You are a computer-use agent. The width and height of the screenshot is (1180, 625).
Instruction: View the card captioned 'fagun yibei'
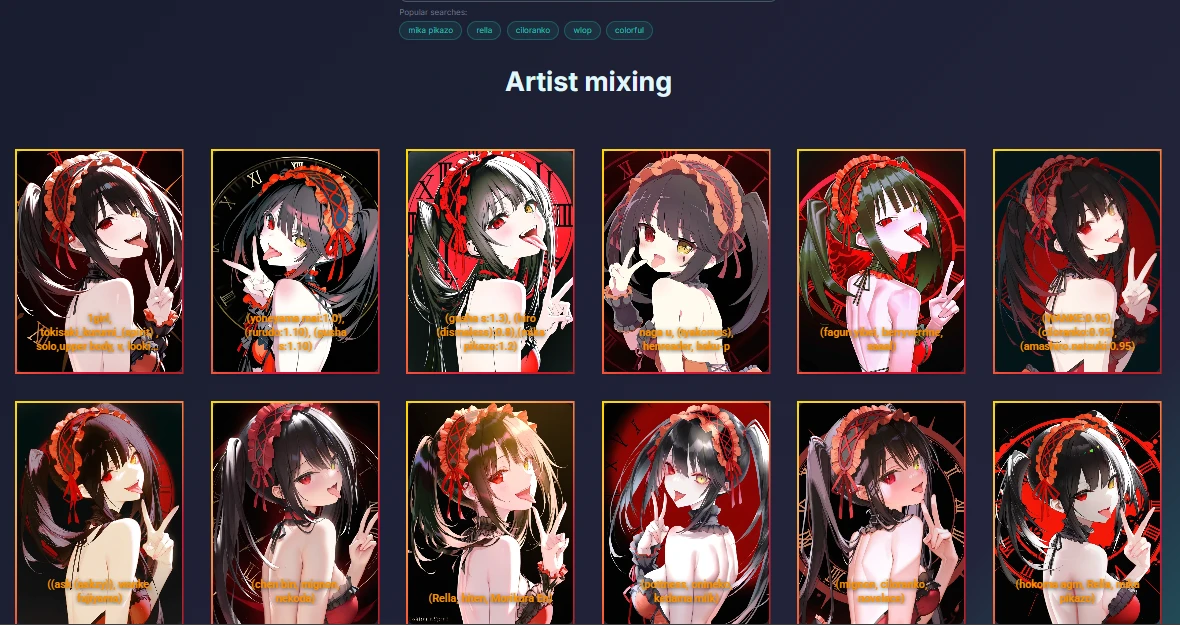pyautogui.click(x=881, y=261)
